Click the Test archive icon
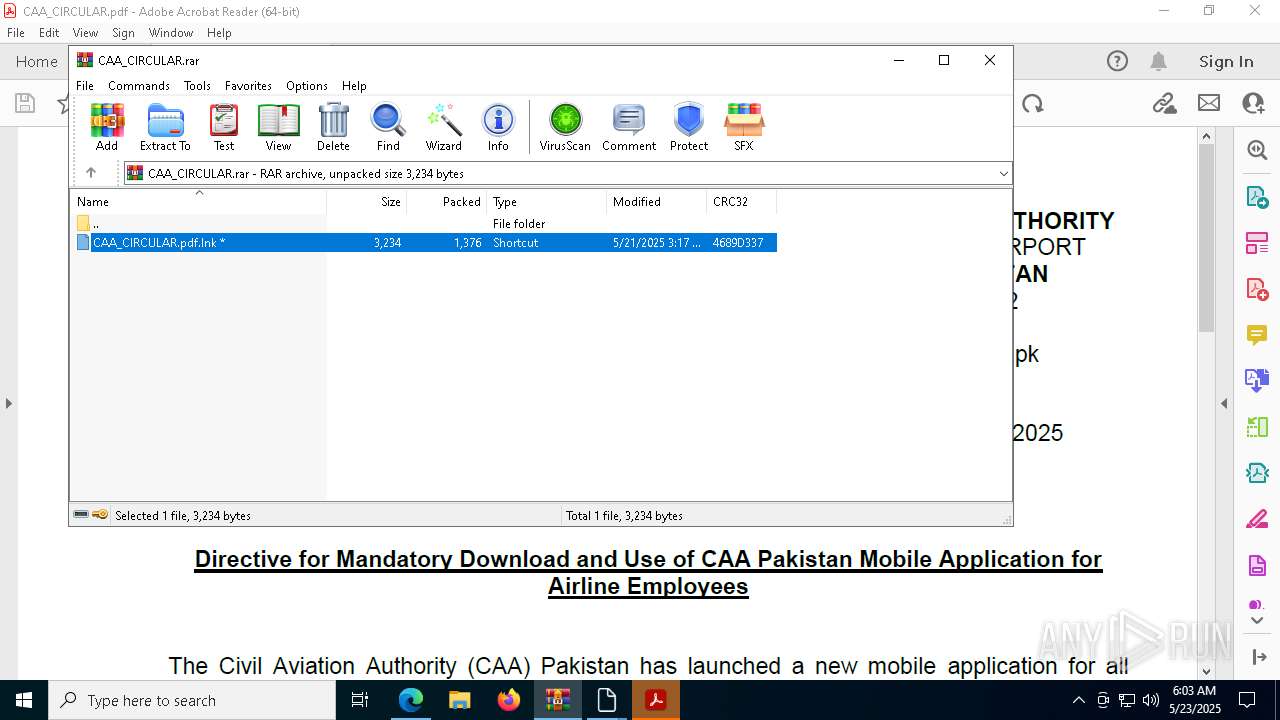 (224, 127)
